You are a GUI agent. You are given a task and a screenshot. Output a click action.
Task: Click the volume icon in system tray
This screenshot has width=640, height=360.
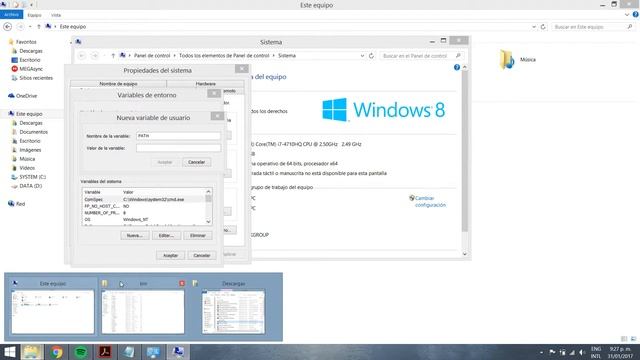pyautogui.click(x=582, y=352)
